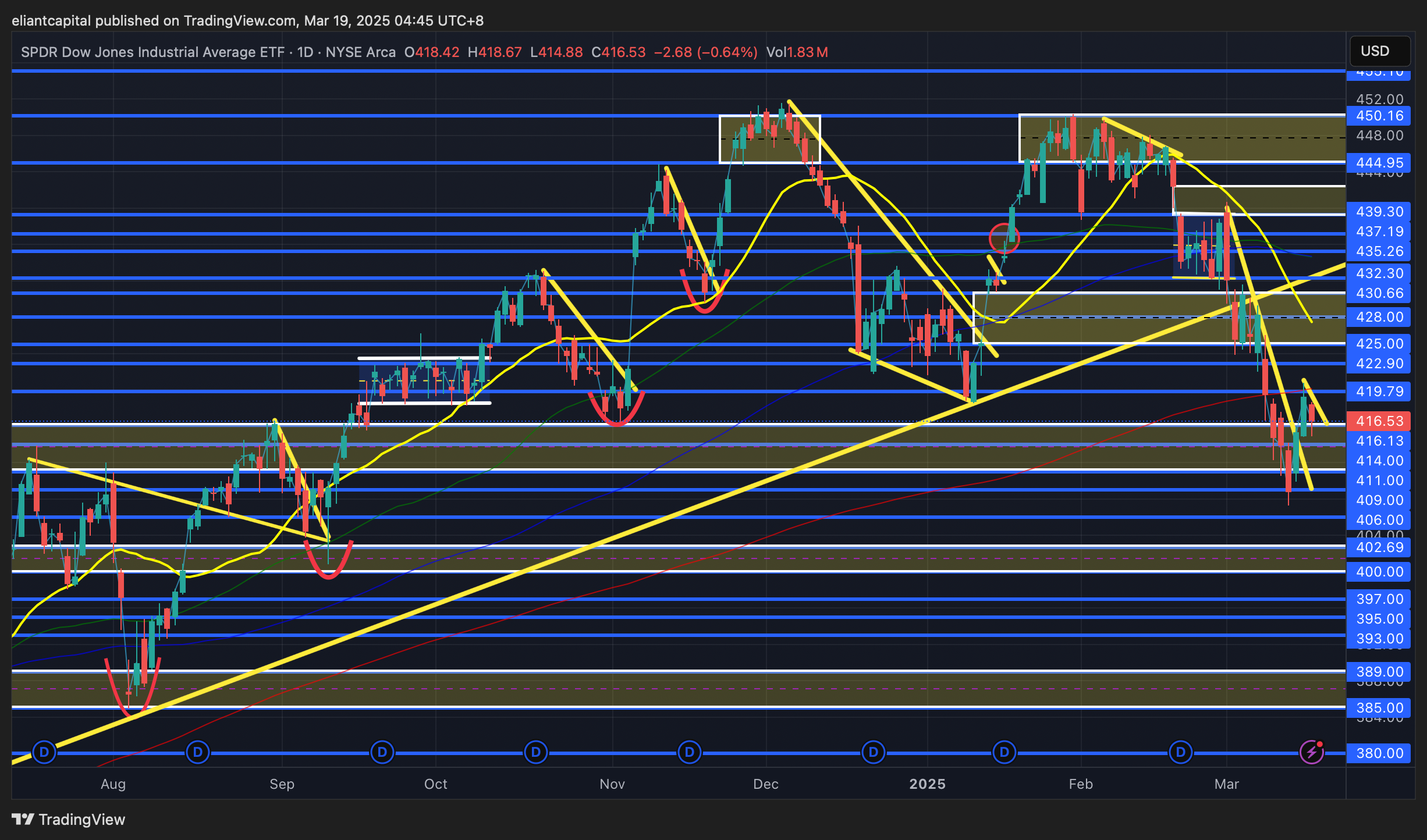Click the purple lightning event icon
This screenshot has height=840, width=1427.
click(1311, 752)
